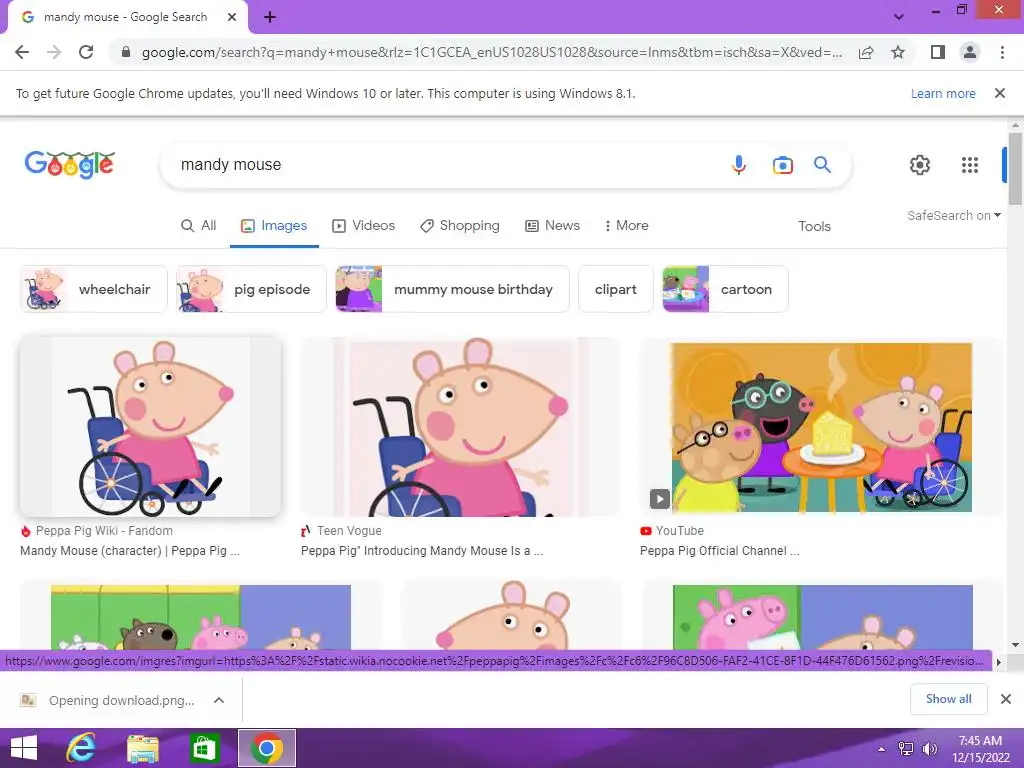Open the Peppa Pig Wiki Mandy image
This screenshot has height=768, width=1024.
[x=150, y=427]
